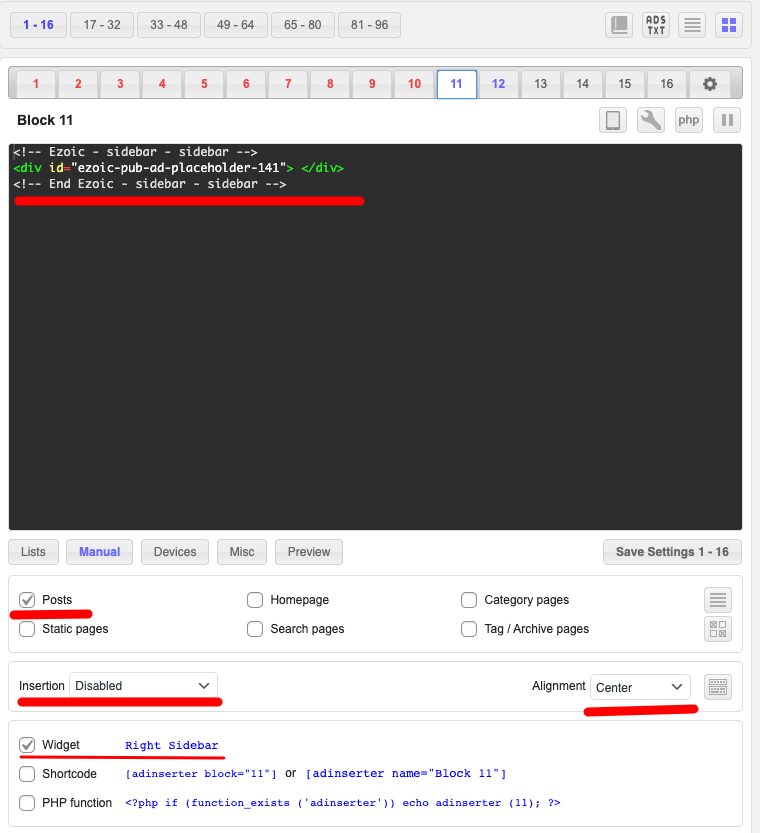Open the Devices settings button
The image size is (760, 833).
pos(175,552)
